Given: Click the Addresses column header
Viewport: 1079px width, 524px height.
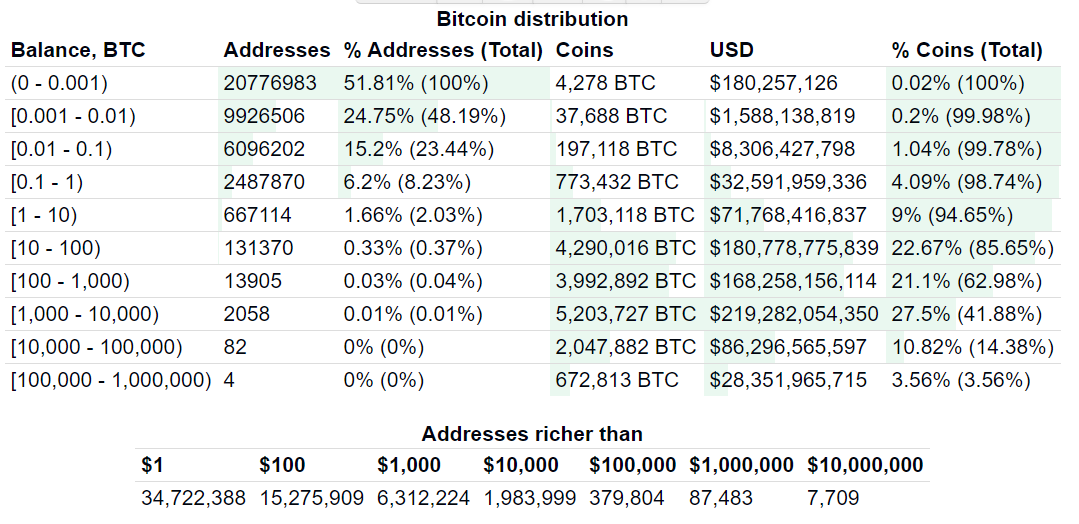Looking at the screenshot, I should pyautogui.click(x=277, y=50).
